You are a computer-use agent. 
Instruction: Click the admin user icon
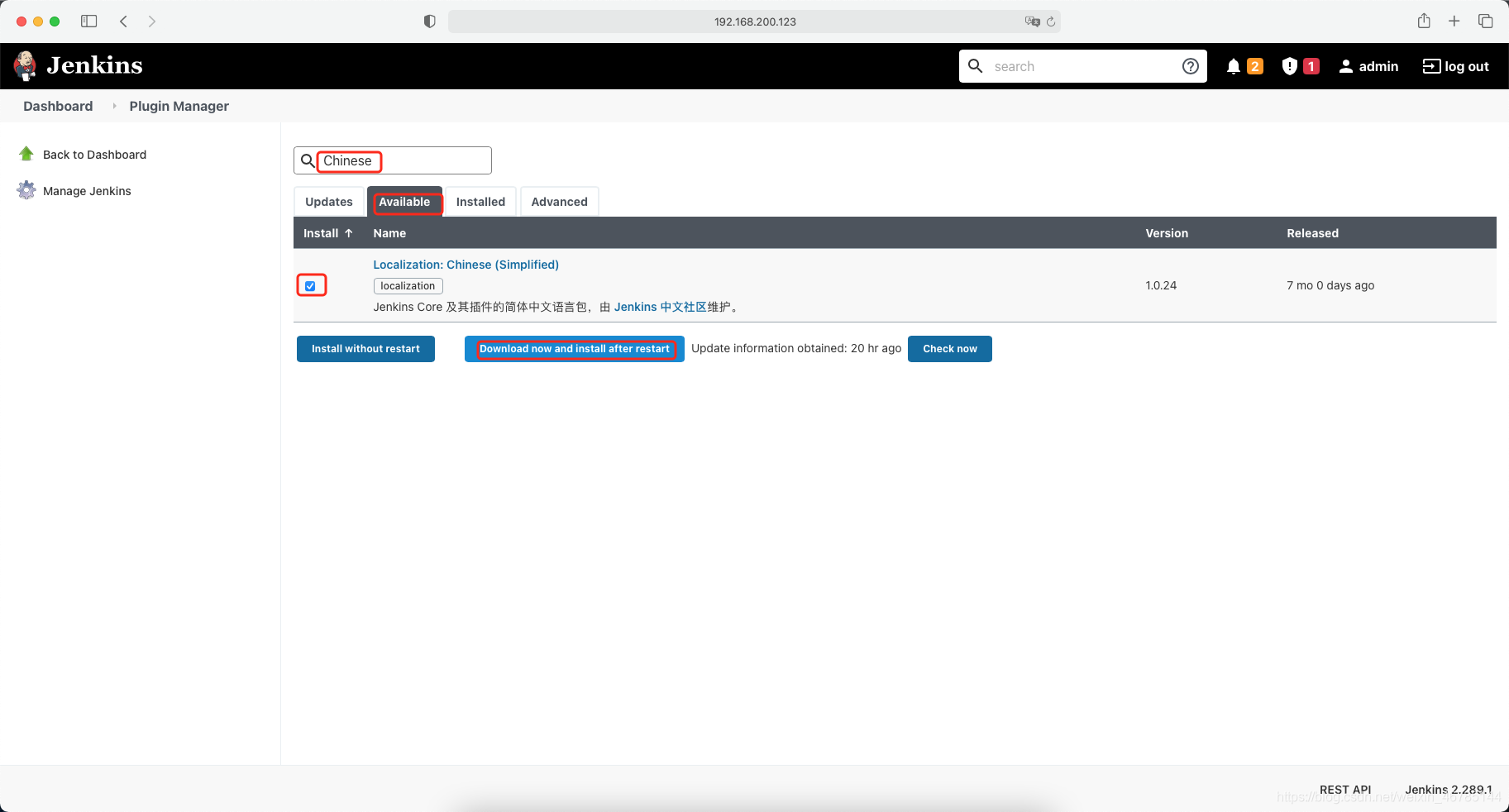tap(1346, 66)
